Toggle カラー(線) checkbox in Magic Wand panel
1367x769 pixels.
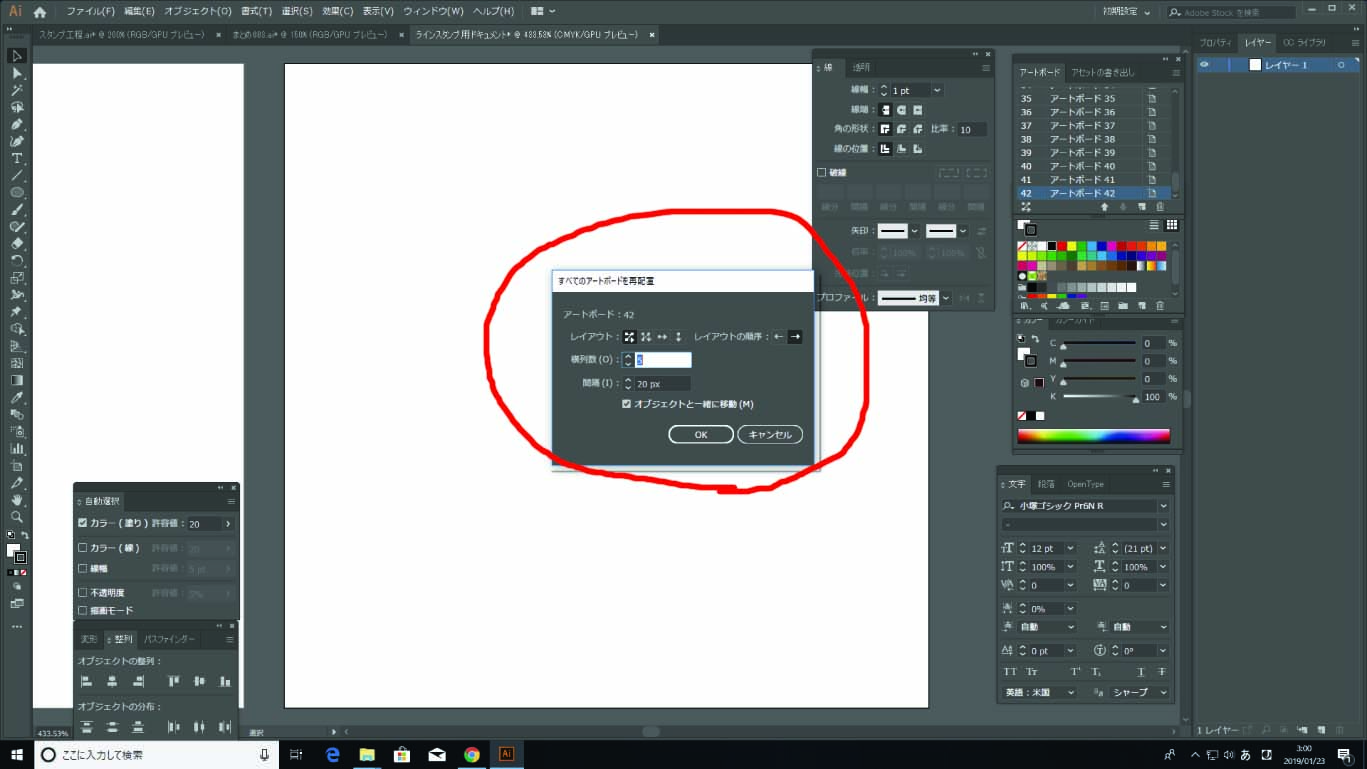coord(83,548)
